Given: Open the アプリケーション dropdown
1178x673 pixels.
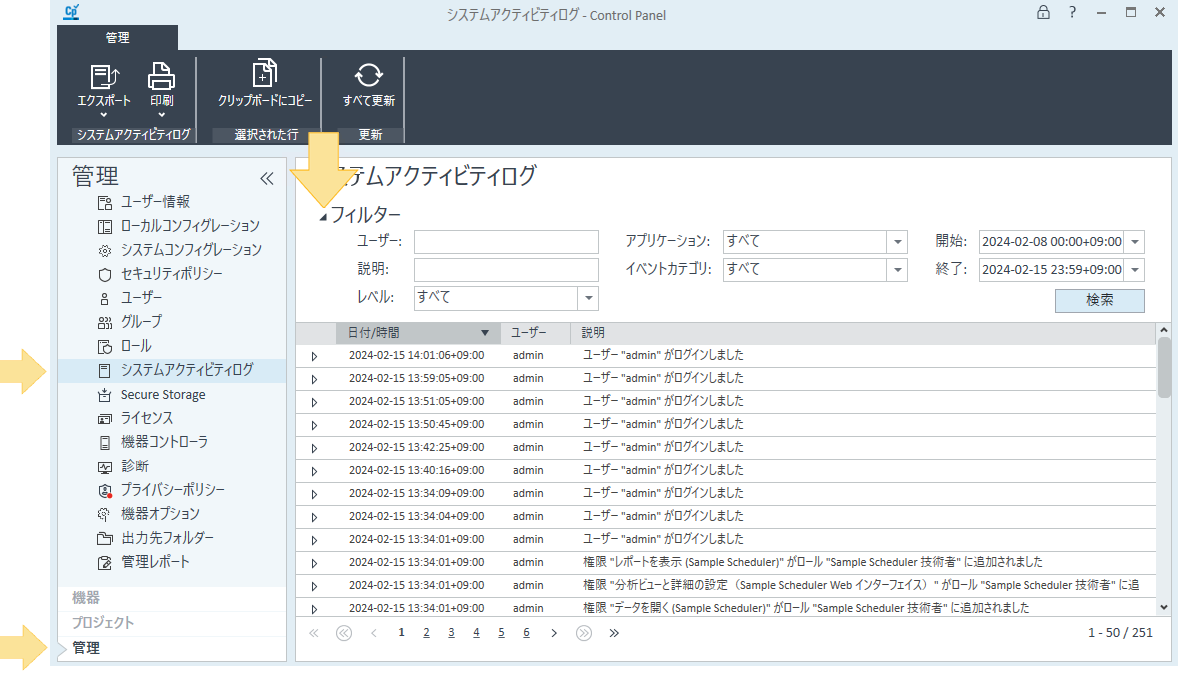Looking at the screenshot, I should [x=896, y=241].
